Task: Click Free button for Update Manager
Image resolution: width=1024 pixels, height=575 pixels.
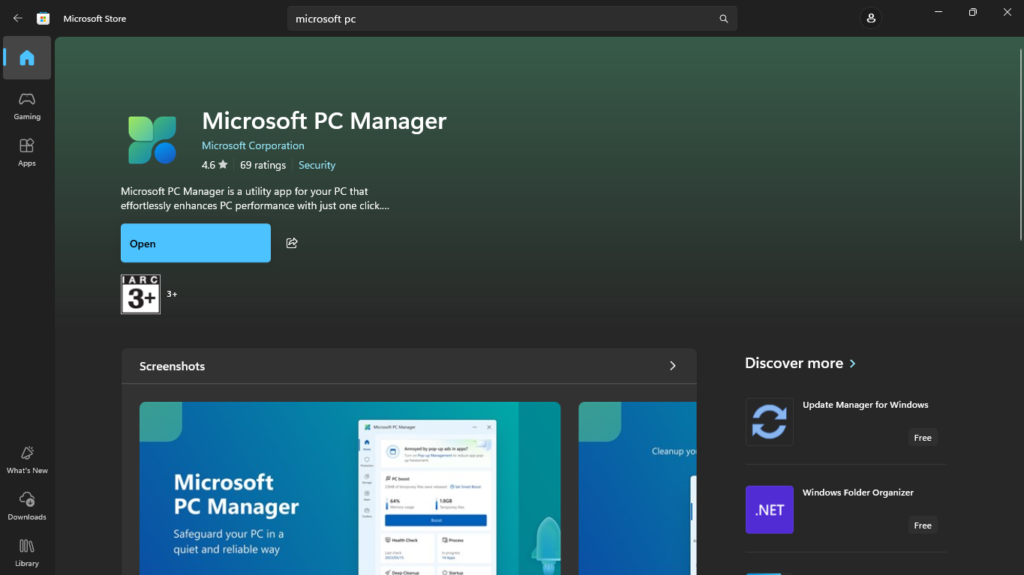Action: coord(922,438)
